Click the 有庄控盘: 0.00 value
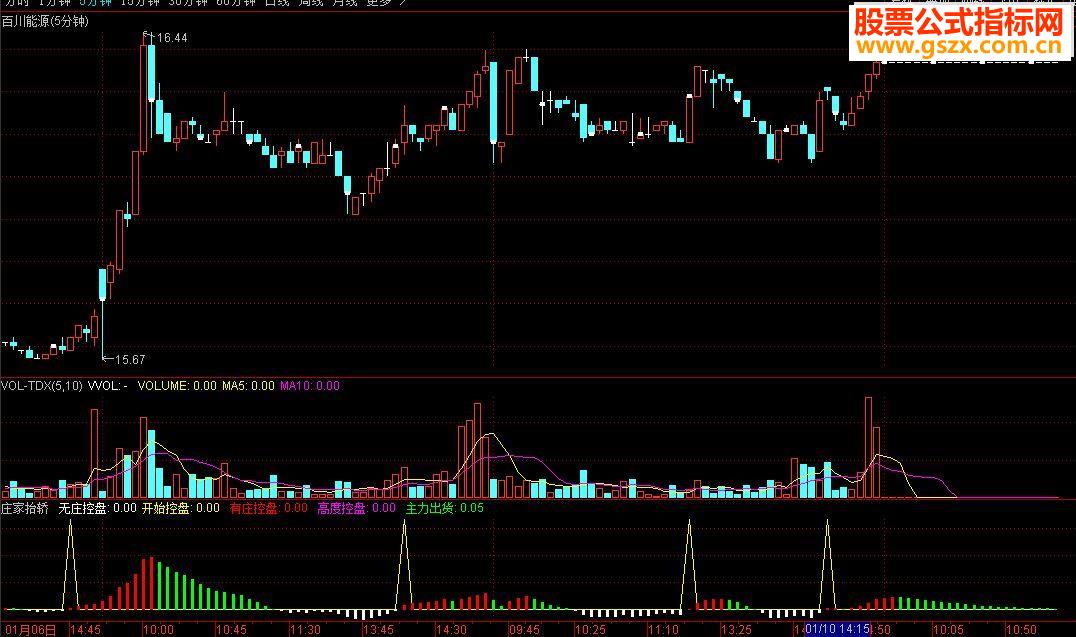The image size is (1076, 637). coord(268,508)
